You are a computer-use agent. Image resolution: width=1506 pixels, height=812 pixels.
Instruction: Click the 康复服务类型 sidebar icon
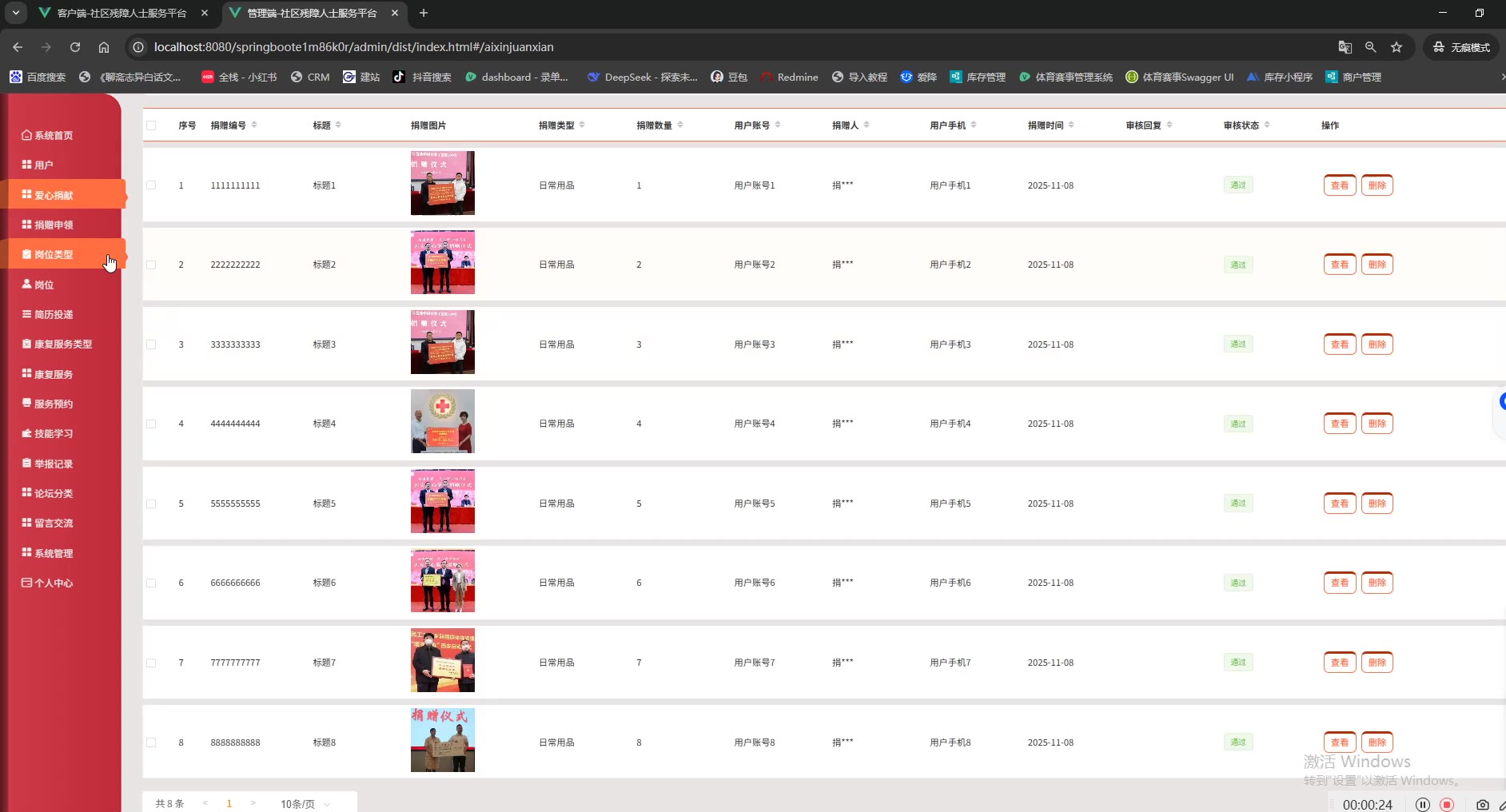click(26, 344)
